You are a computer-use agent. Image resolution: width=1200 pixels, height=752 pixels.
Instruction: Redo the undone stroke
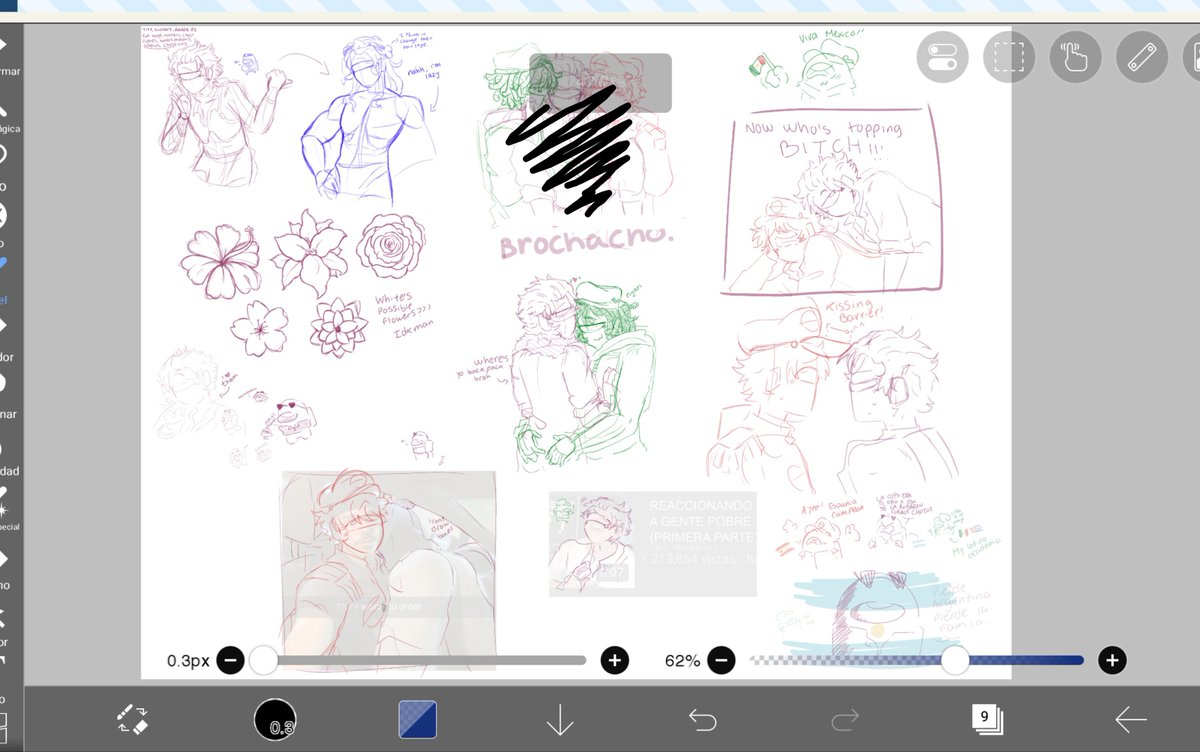pyautogui.click(x=845, y=718)
